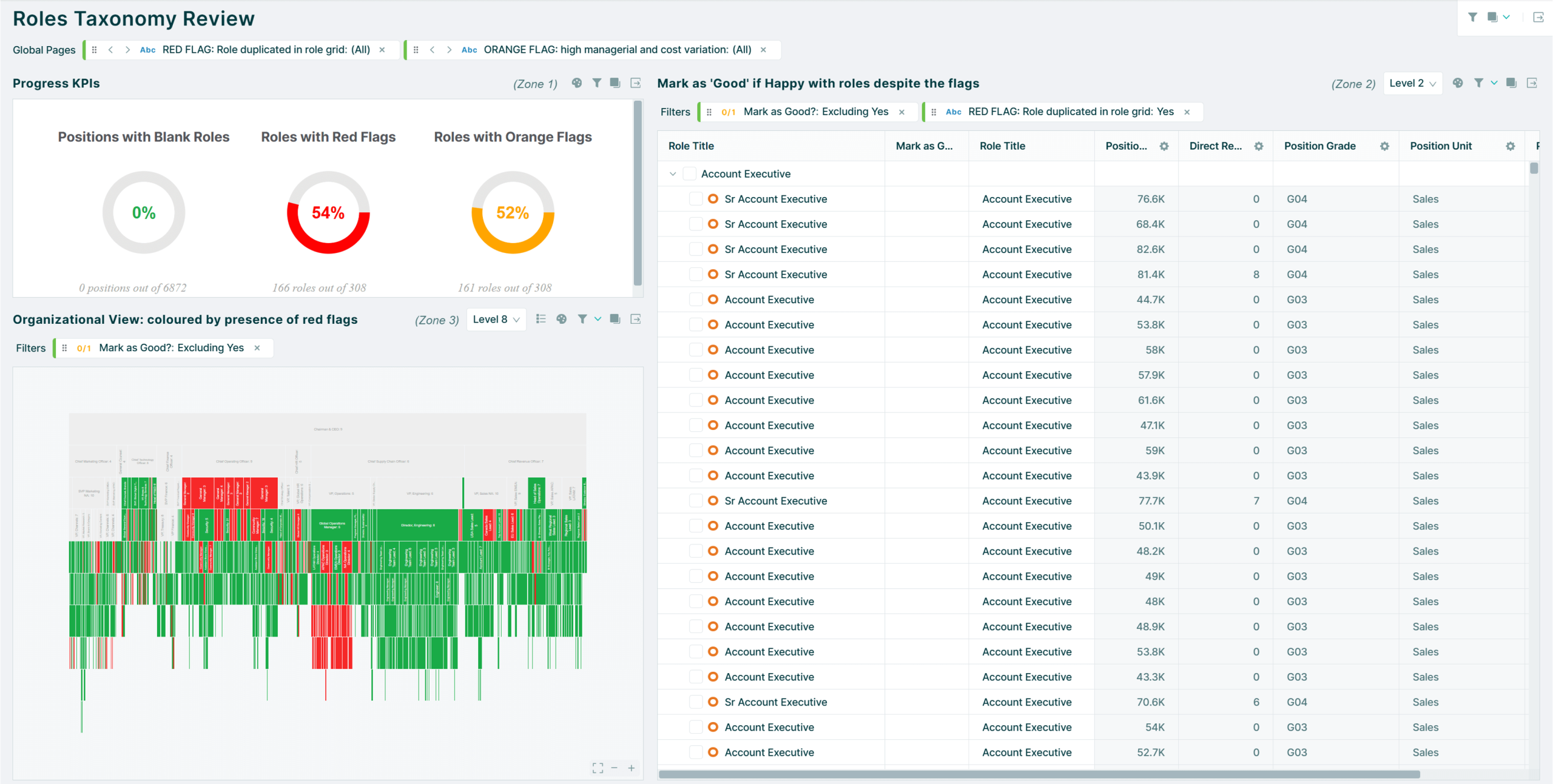Check the row with position cost 81.4K
This screenshot has height=784, width=1553.
tap(696, 275)
